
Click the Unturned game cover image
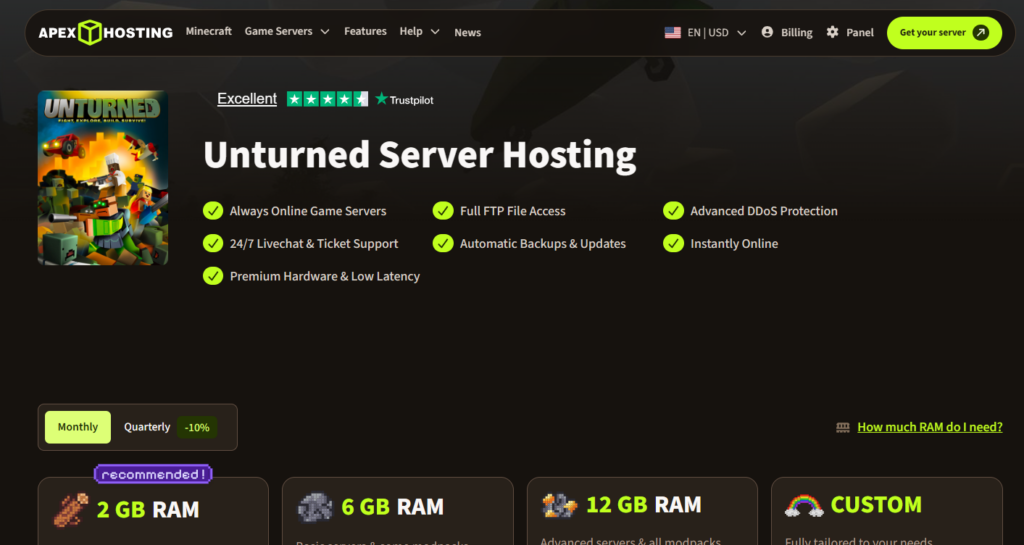[103, 178]
